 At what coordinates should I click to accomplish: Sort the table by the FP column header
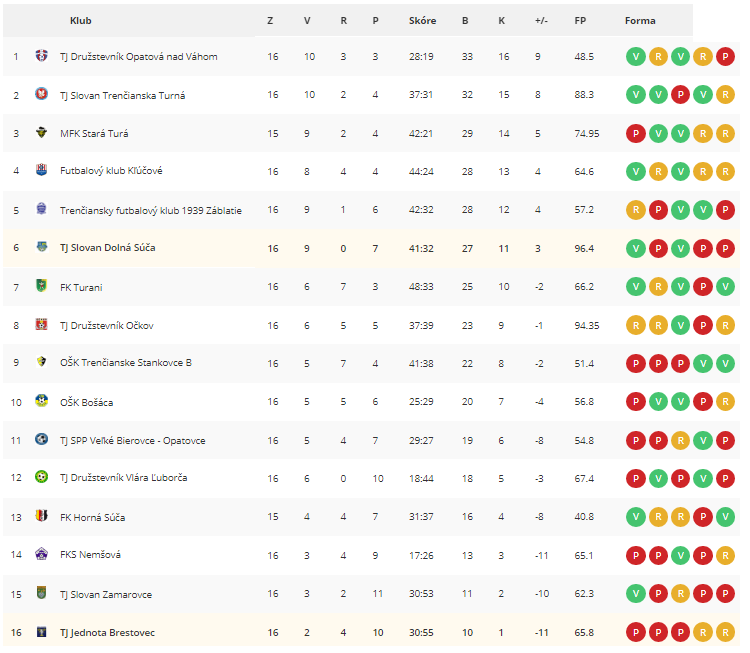click(580, 21)
